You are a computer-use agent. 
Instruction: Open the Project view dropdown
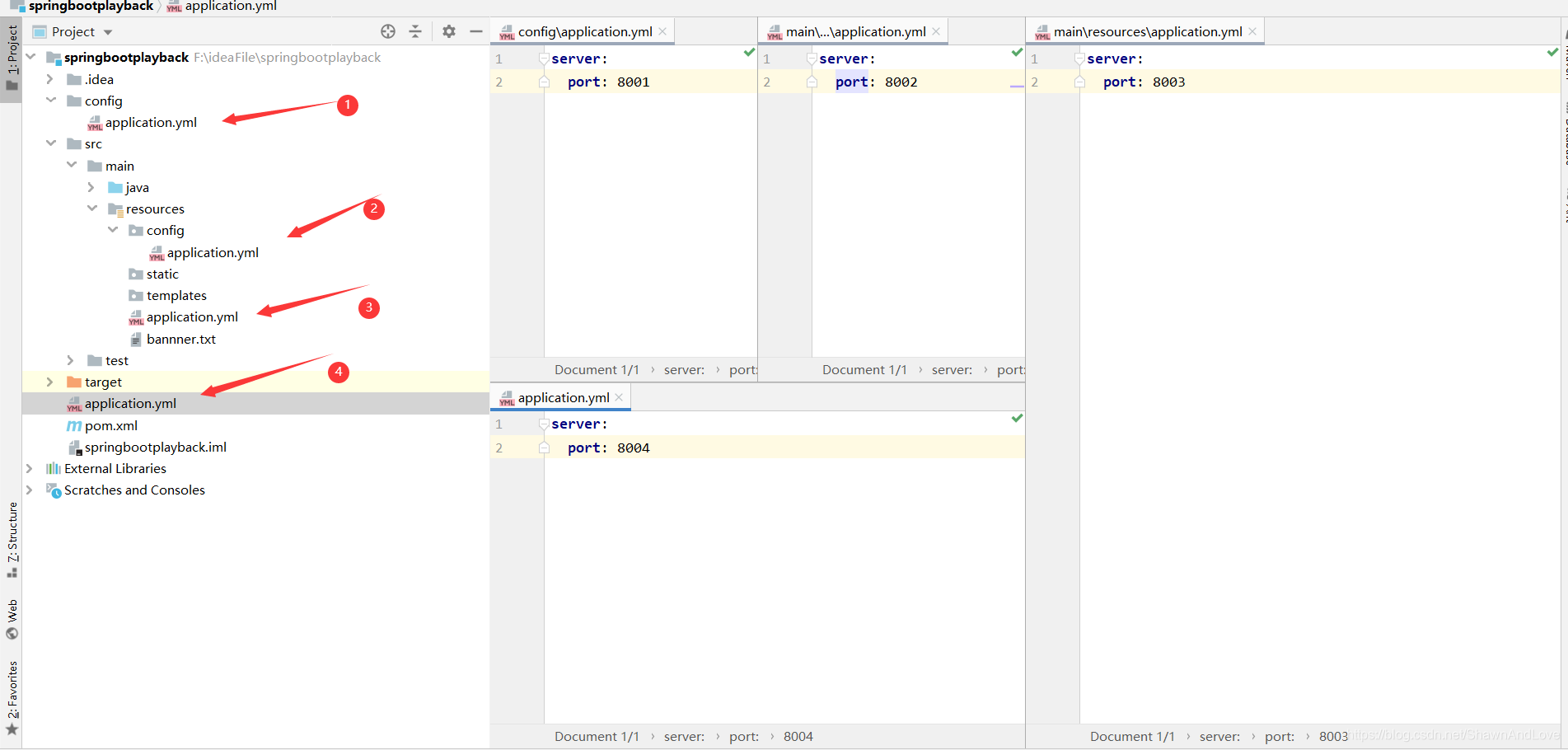[108, 32]
